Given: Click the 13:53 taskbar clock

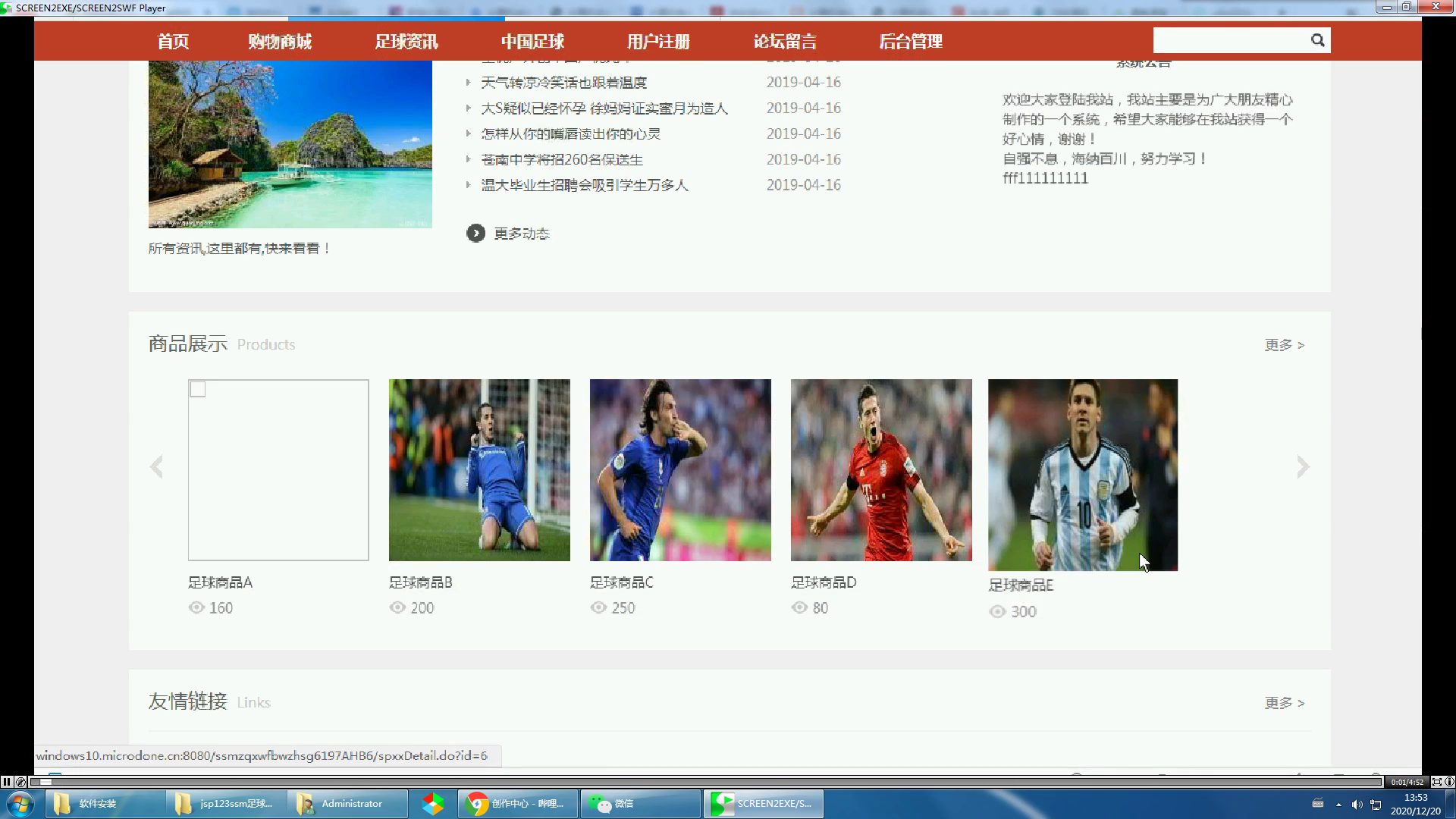Looking at the screenshot, I should [x=1415, y=798].
